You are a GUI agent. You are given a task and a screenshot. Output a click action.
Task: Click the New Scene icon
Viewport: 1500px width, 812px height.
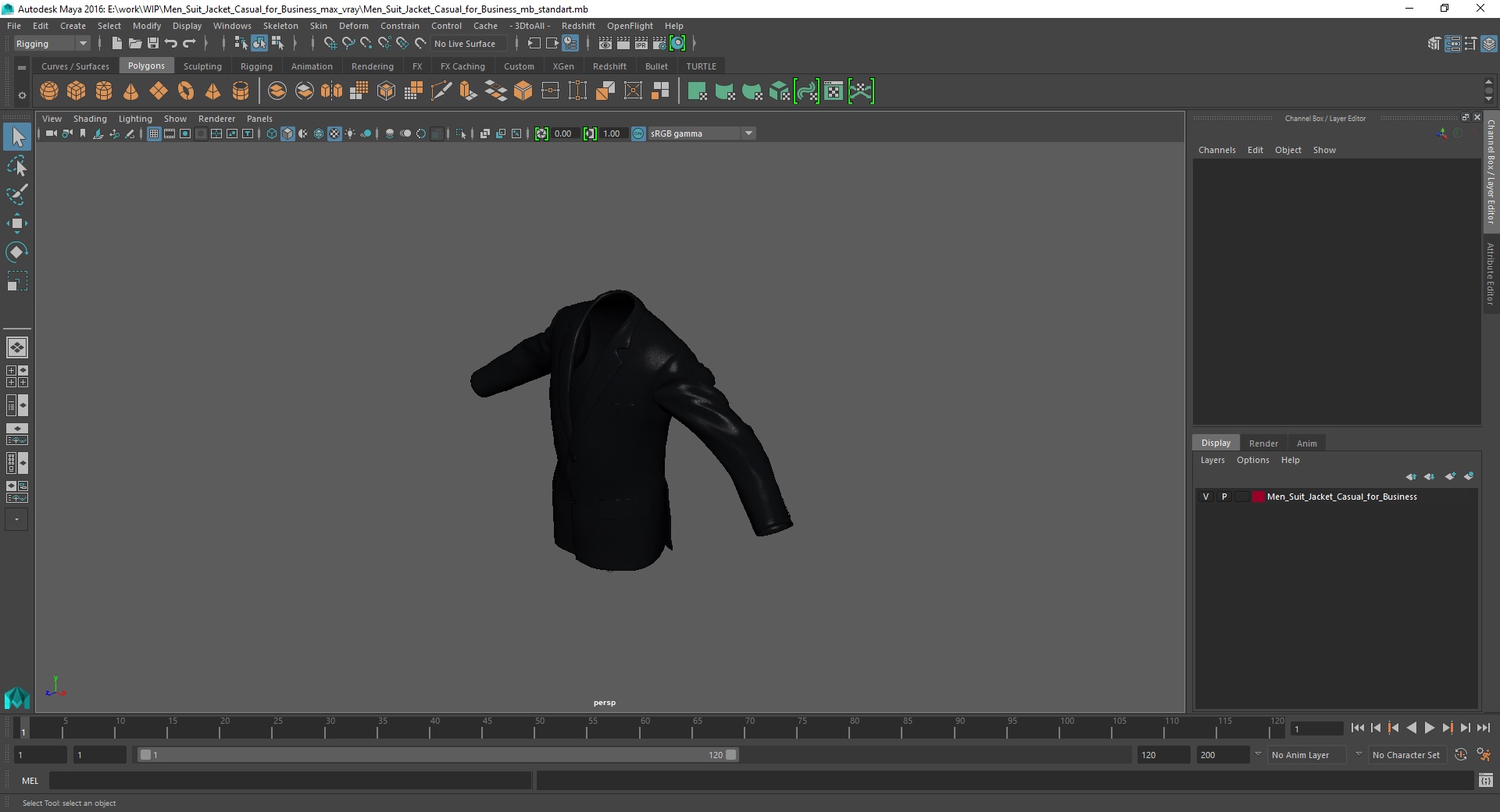click(x=116, y=44)
